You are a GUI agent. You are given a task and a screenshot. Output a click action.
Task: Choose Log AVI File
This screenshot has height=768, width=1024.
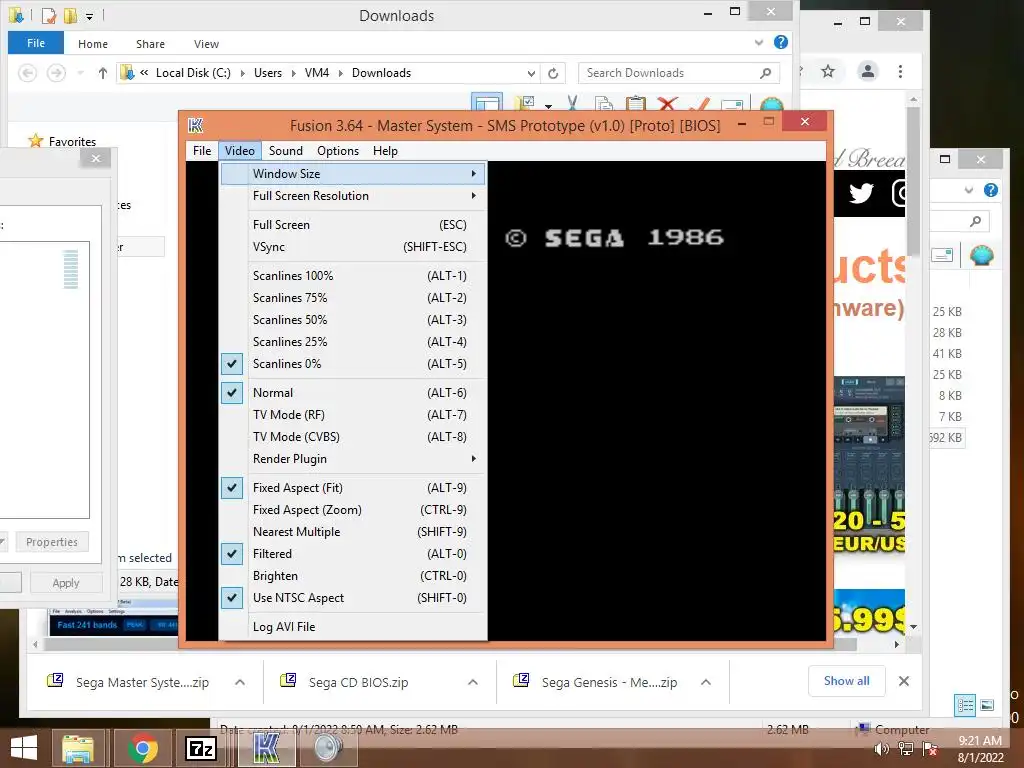(353, 627)
